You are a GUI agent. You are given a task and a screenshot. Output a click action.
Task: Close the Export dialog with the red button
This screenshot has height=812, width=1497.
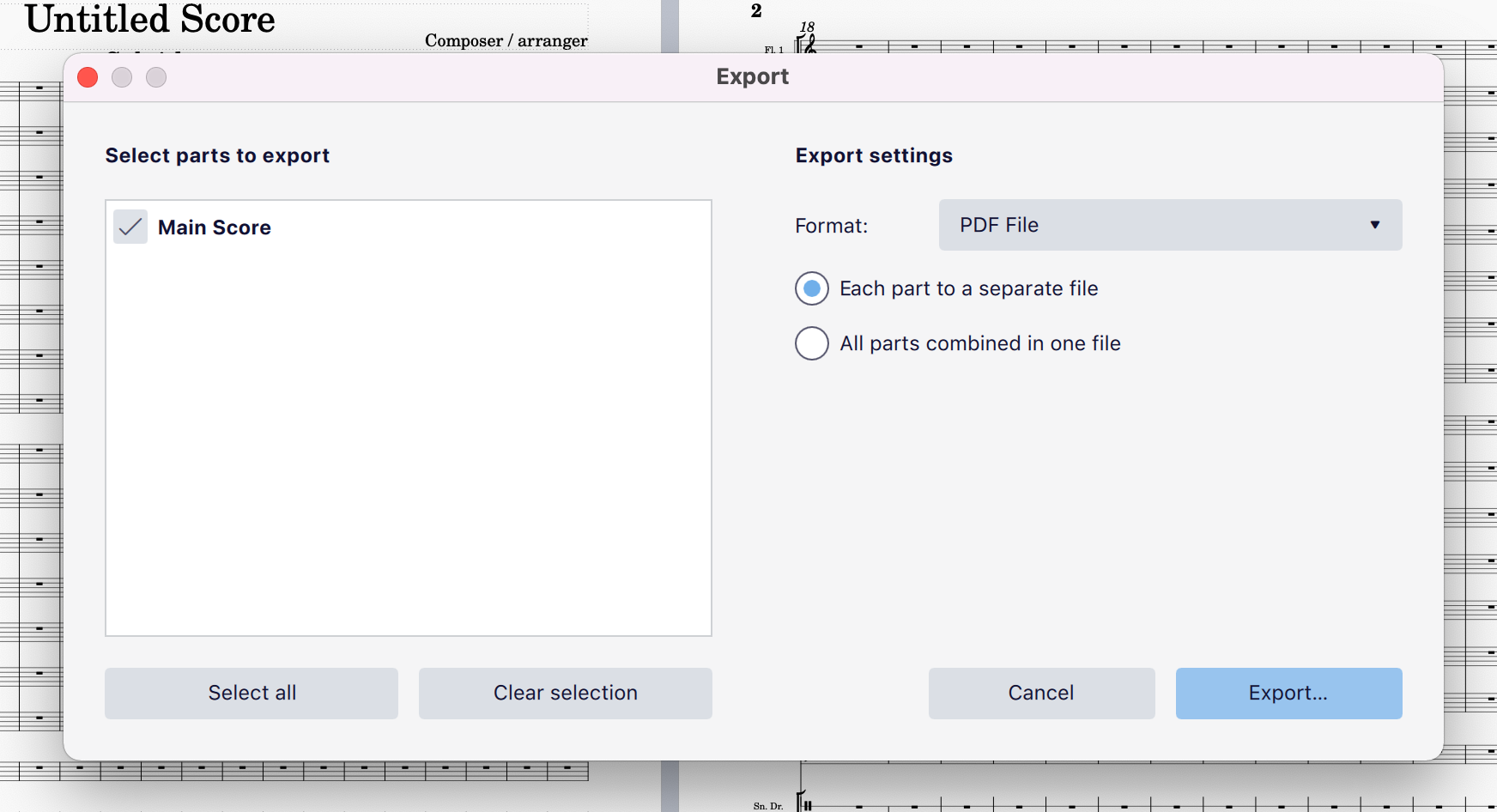pos(87,77)
